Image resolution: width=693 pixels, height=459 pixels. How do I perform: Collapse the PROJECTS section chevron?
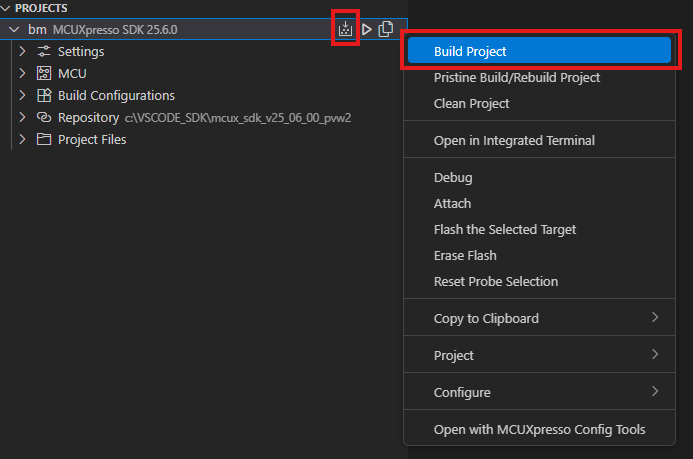click(x=6, y=8)
